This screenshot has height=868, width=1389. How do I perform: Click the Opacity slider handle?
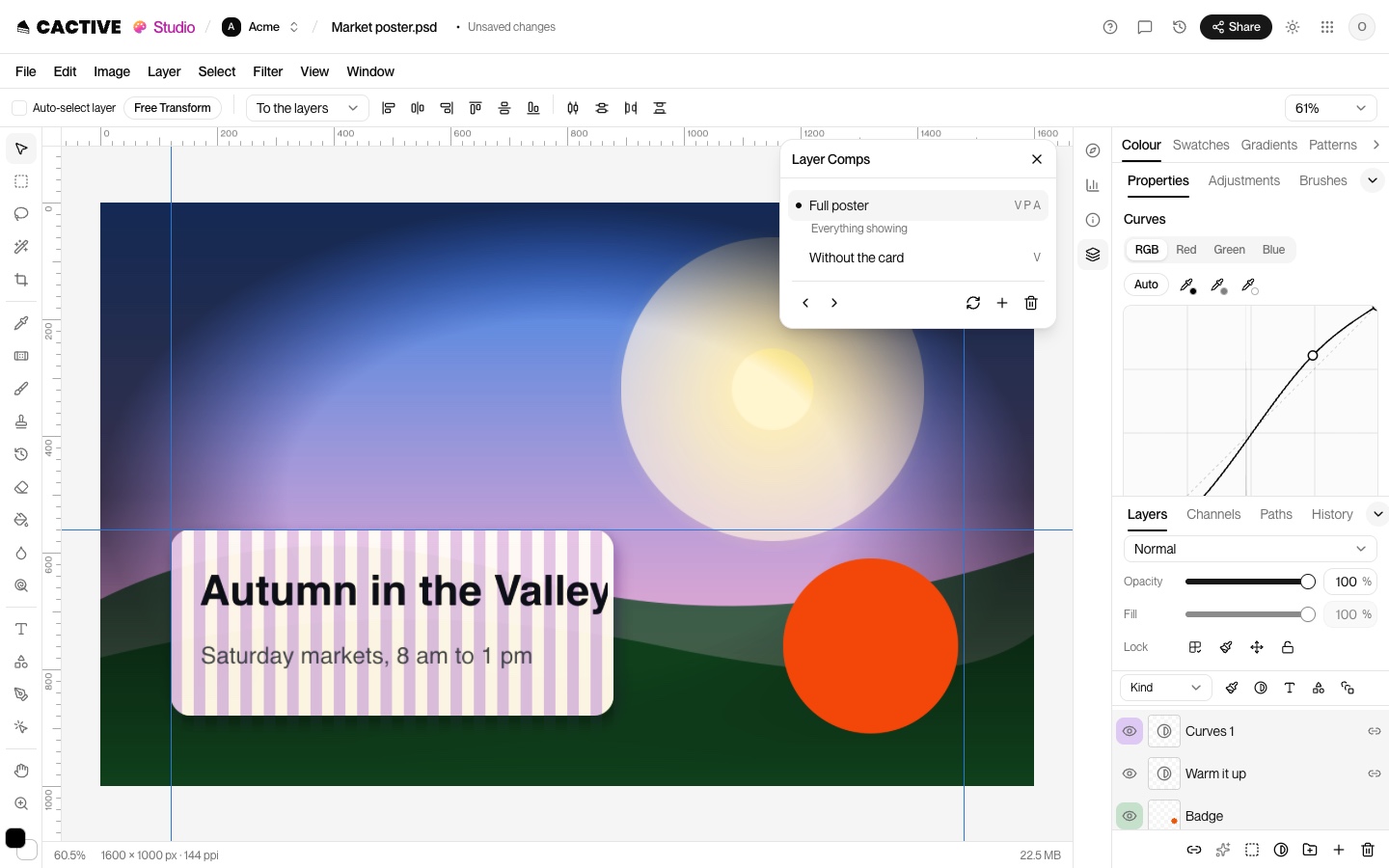(x=1308, y=582)
